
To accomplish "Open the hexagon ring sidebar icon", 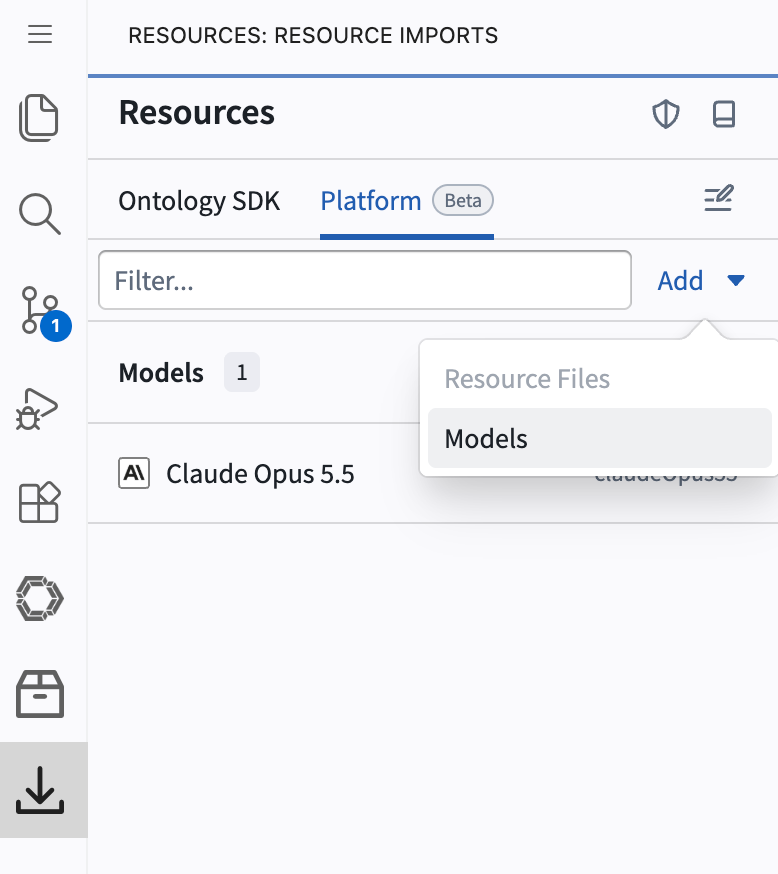I will tap(40, 599).
